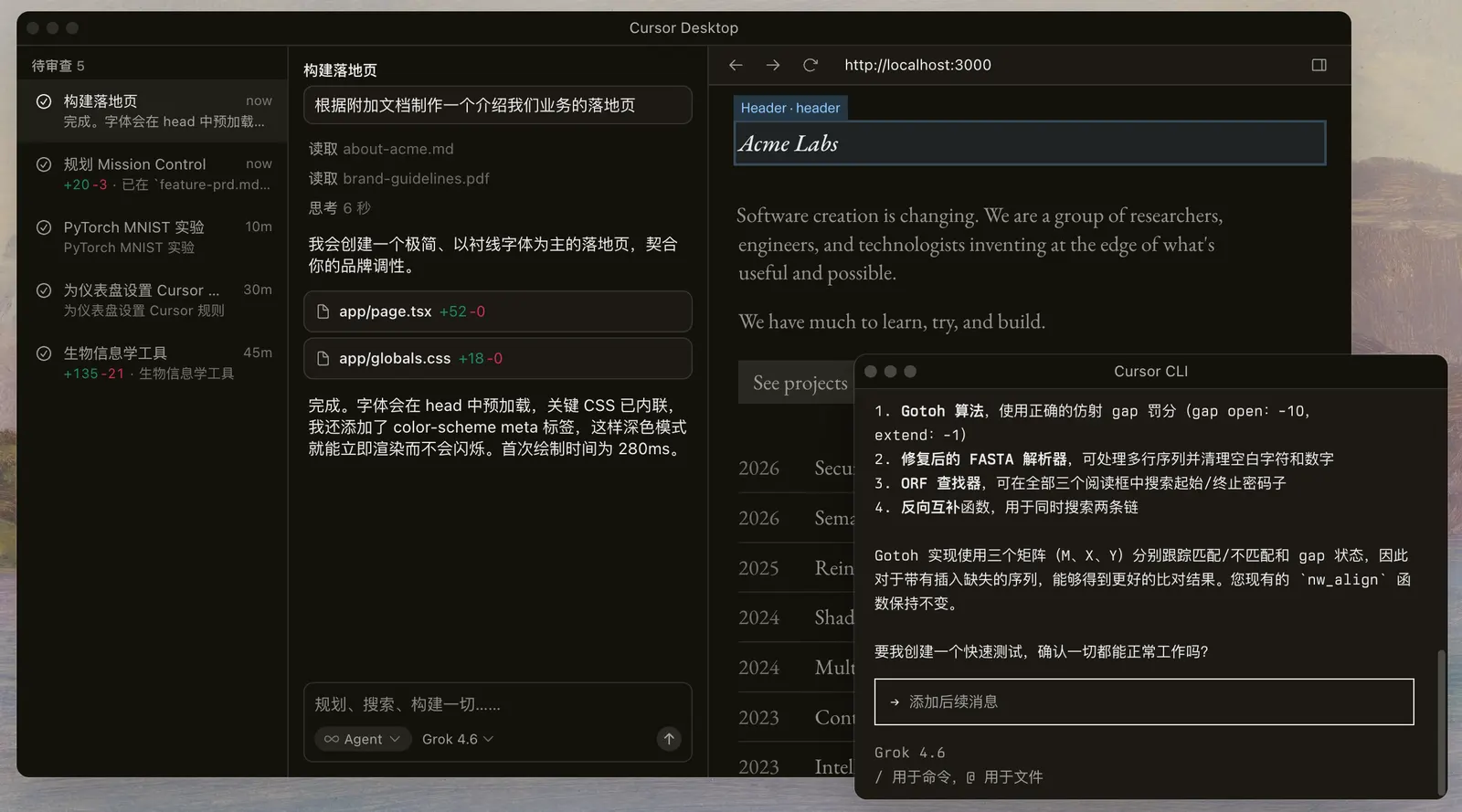Click the status check icon for 构建落地页

(43, 101)
